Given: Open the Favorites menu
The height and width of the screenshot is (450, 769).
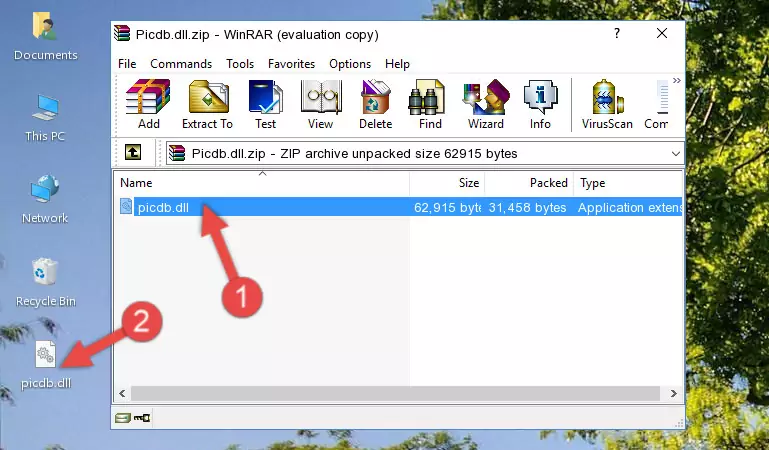Looking at the screenshot, I should coord(291,64).
